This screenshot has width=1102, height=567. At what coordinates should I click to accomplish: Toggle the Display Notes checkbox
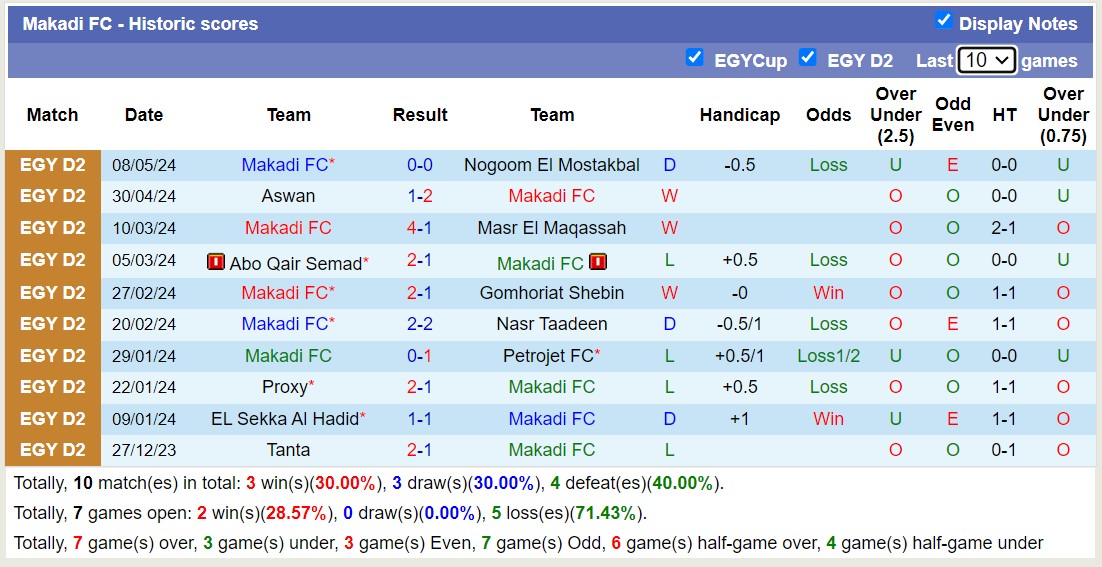[943, 20]
